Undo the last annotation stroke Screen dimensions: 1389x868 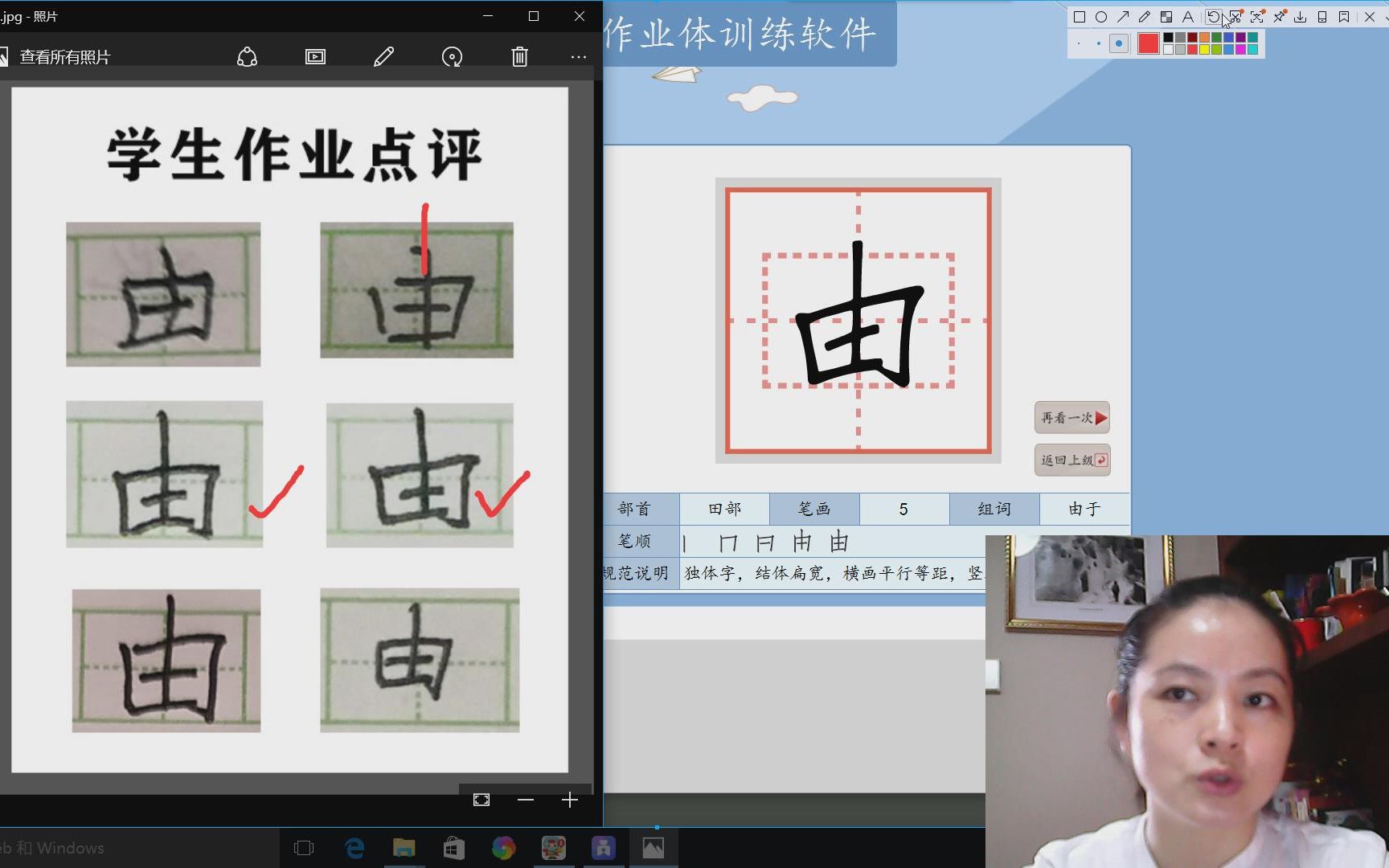tap(1214, 17)
